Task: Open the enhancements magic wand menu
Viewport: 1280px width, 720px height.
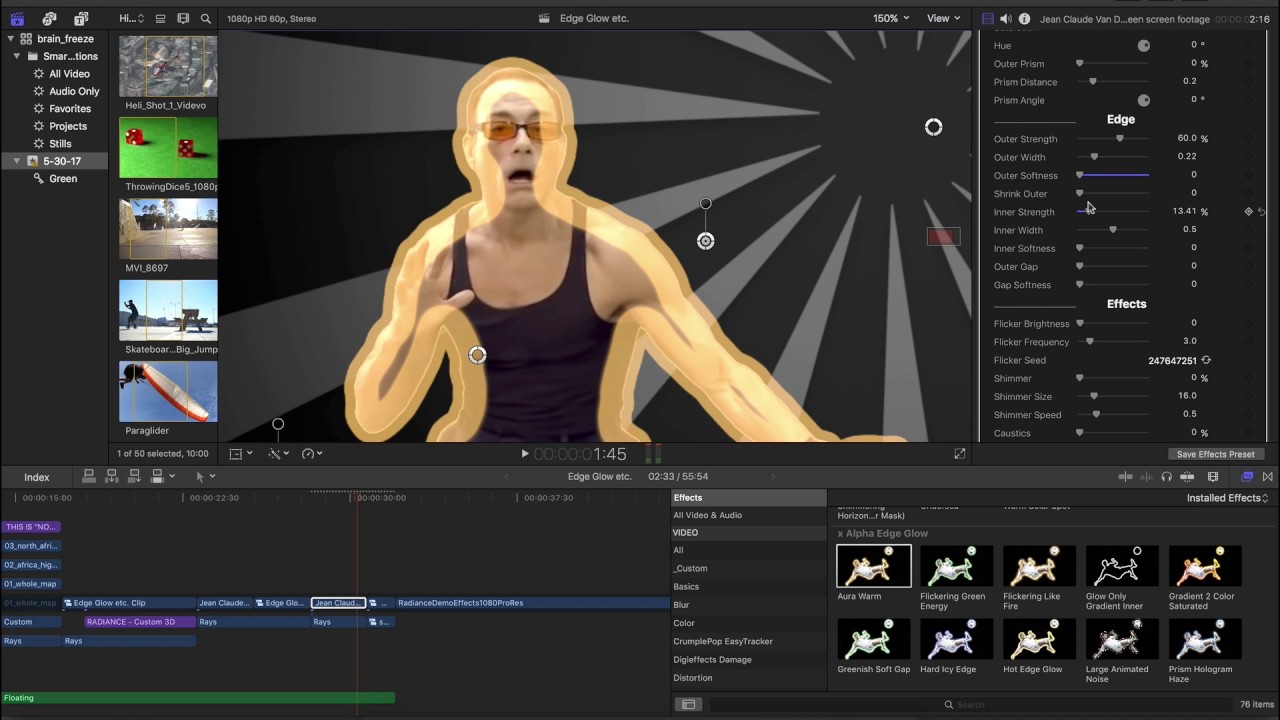Action: pos(279,454)
